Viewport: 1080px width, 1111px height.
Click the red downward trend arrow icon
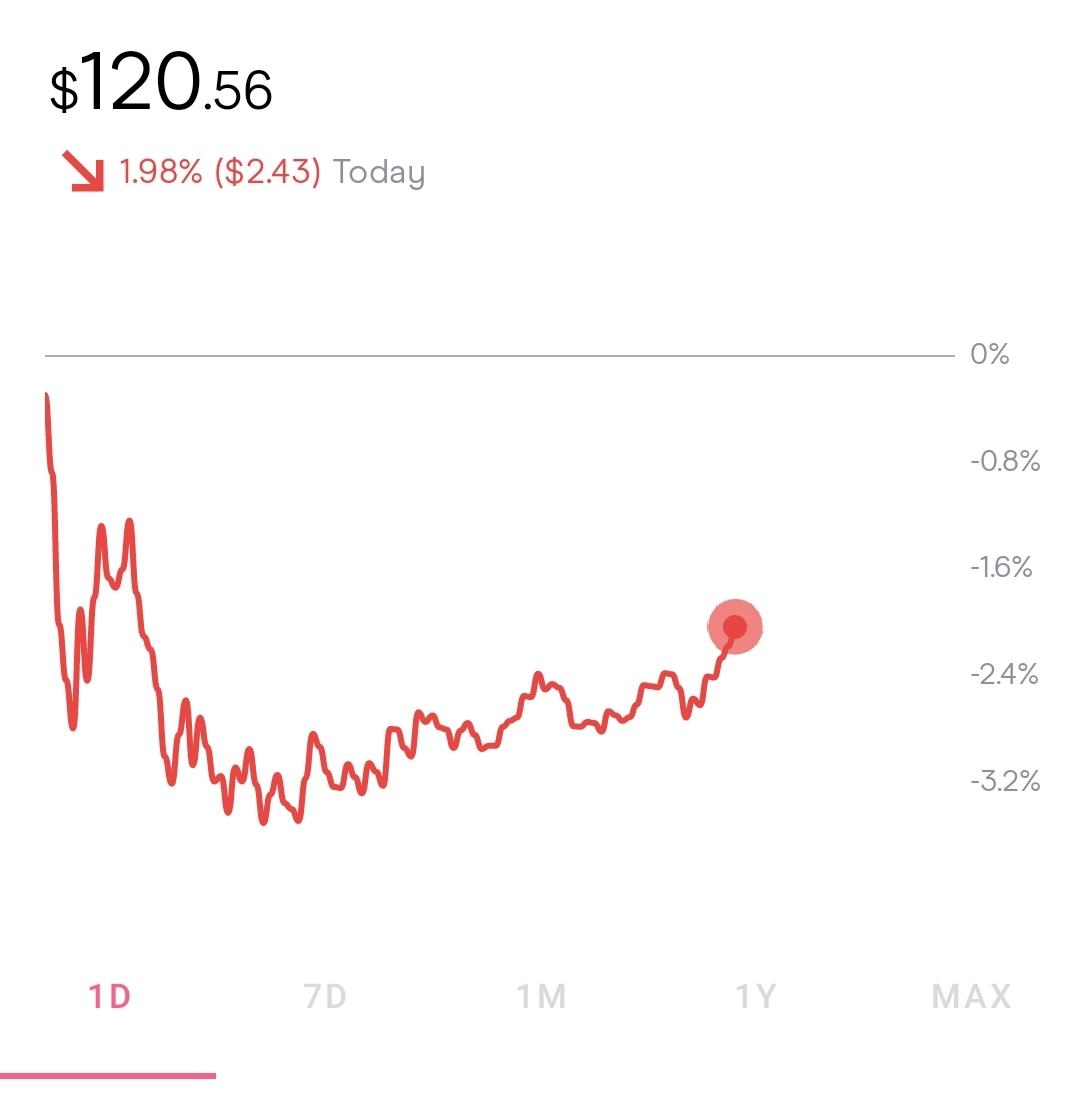pos(83,171)
